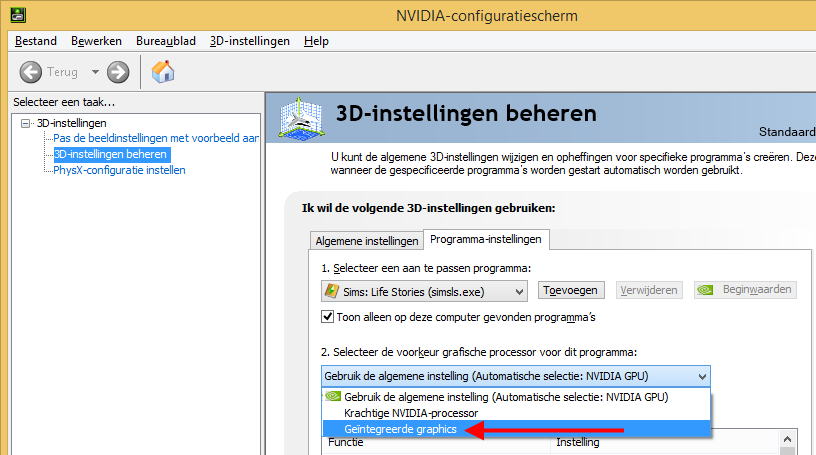Viewport: 816px width, 455px height.
Task: Click the NVIDIA app icon in title bar
Action: [18, 15]
